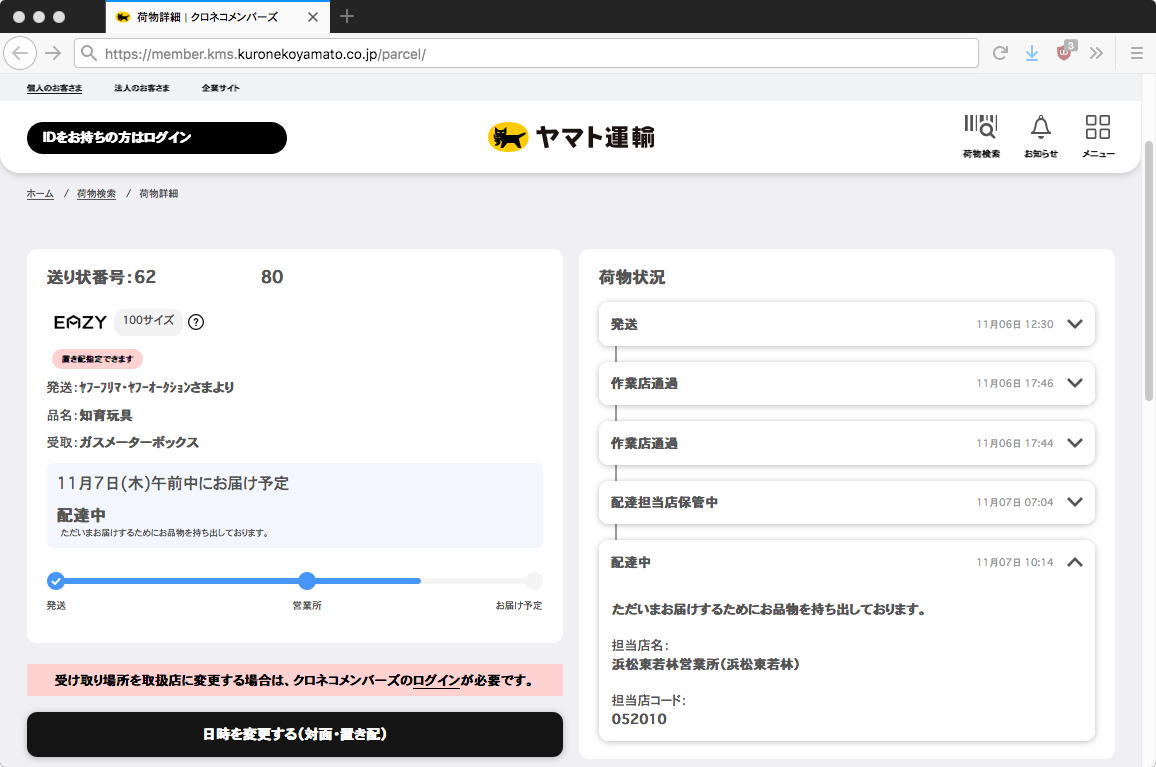Show more toolbar items chevron
Image resolution: width=1156 pixels, height=767 pixels.
[1096, 53]
